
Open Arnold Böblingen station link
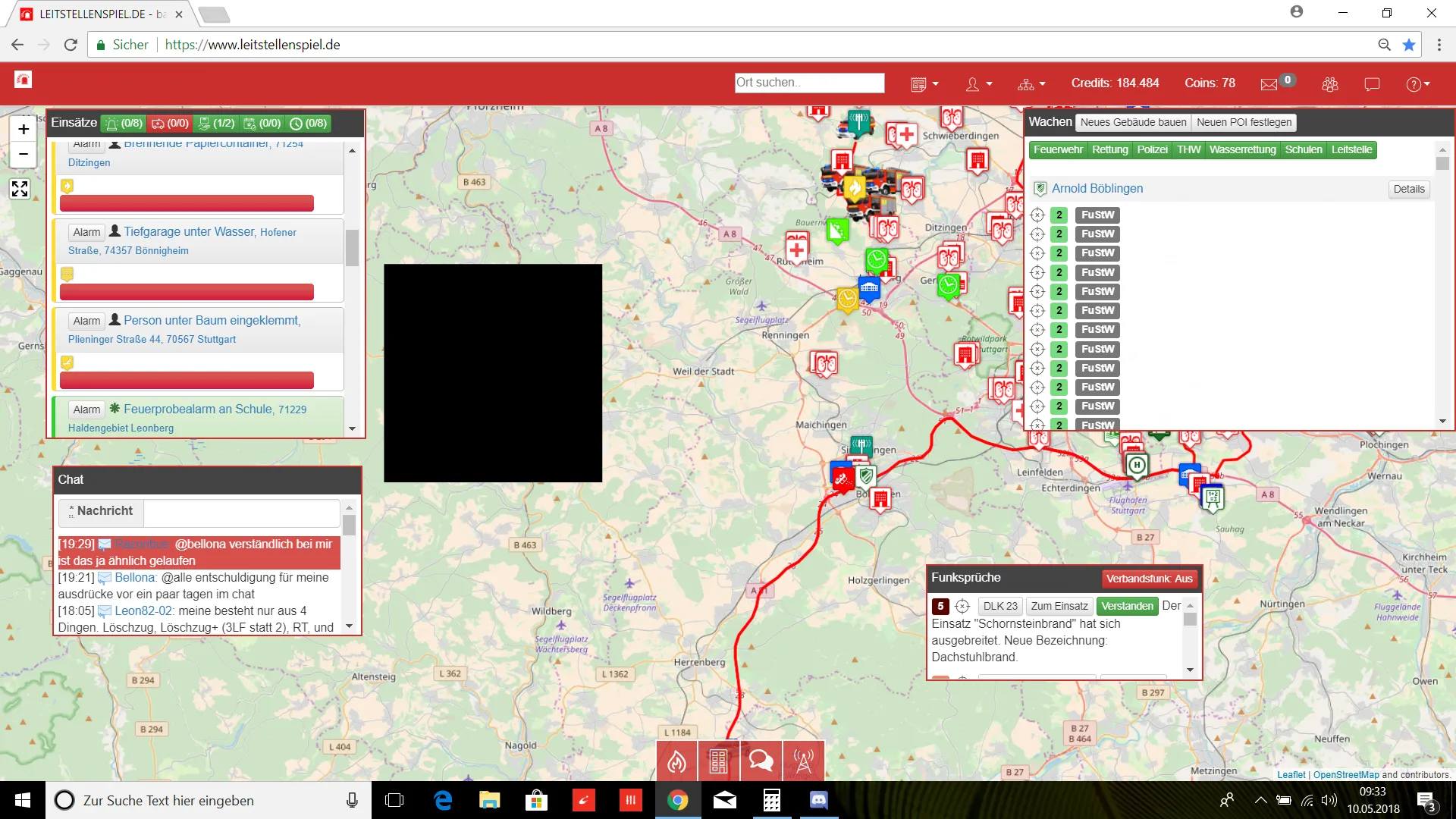(x=1097, y=188)
